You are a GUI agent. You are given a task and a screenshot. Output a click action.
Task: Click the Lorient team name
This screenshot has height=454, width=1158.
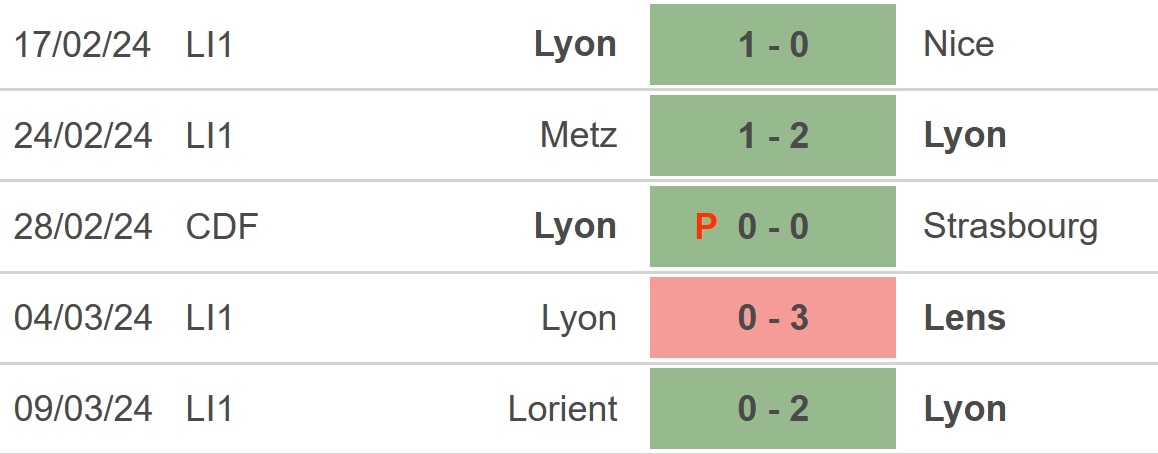[563, 408]
